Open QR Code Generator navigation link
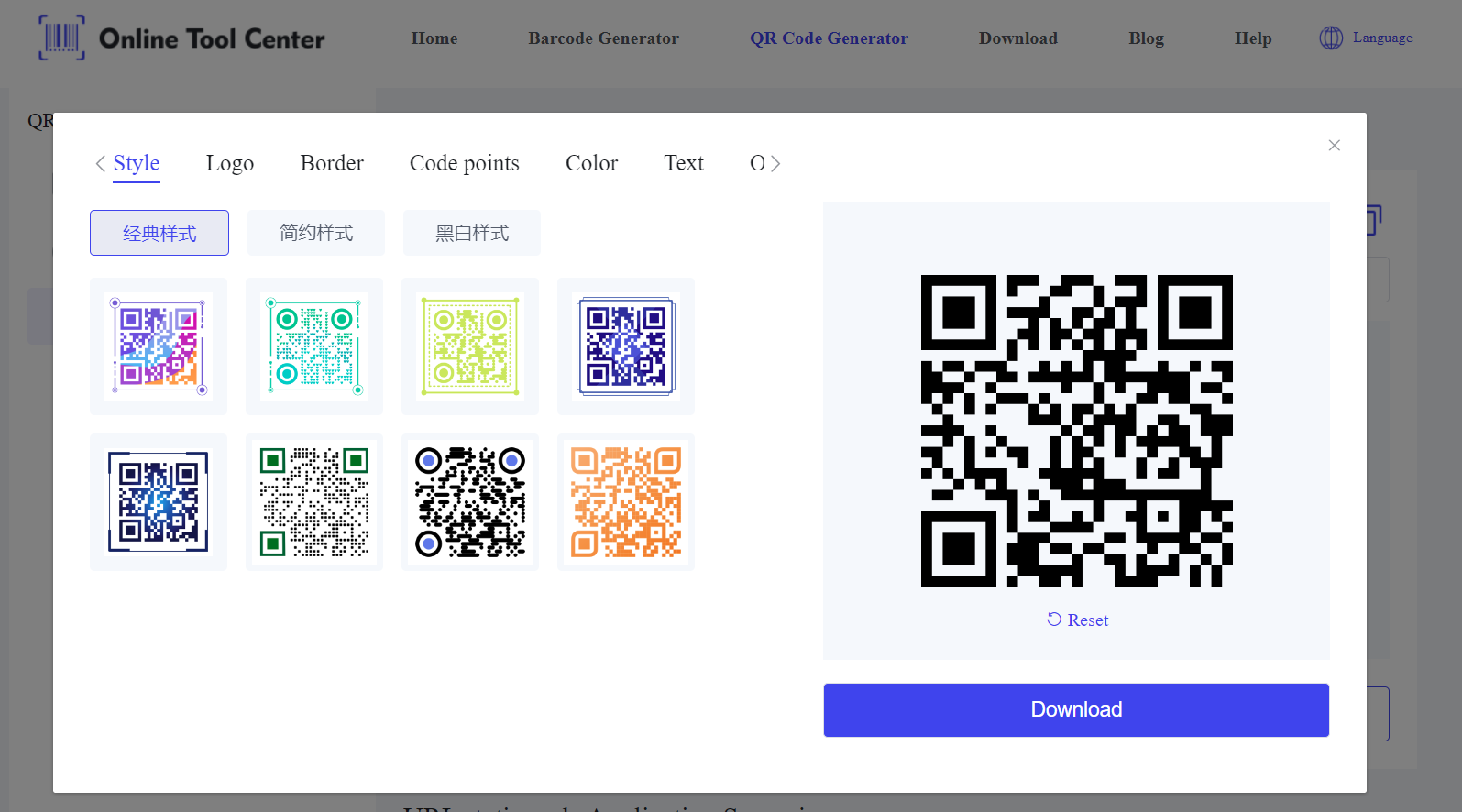This screenshot has width=1462, height=812. 830,38
